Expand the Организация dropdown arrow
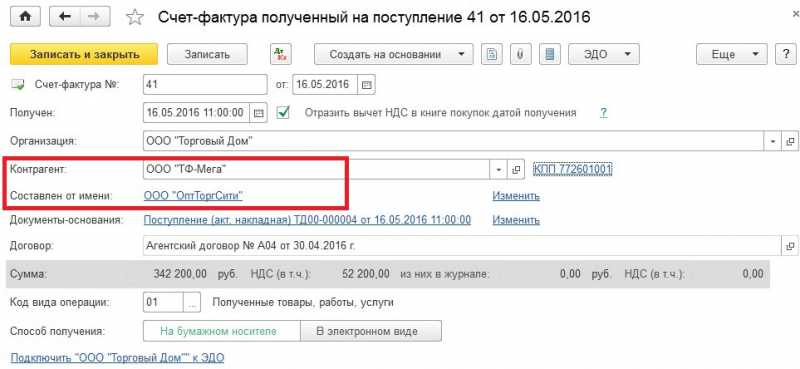The image size is (800, 369). pos(772,141)
